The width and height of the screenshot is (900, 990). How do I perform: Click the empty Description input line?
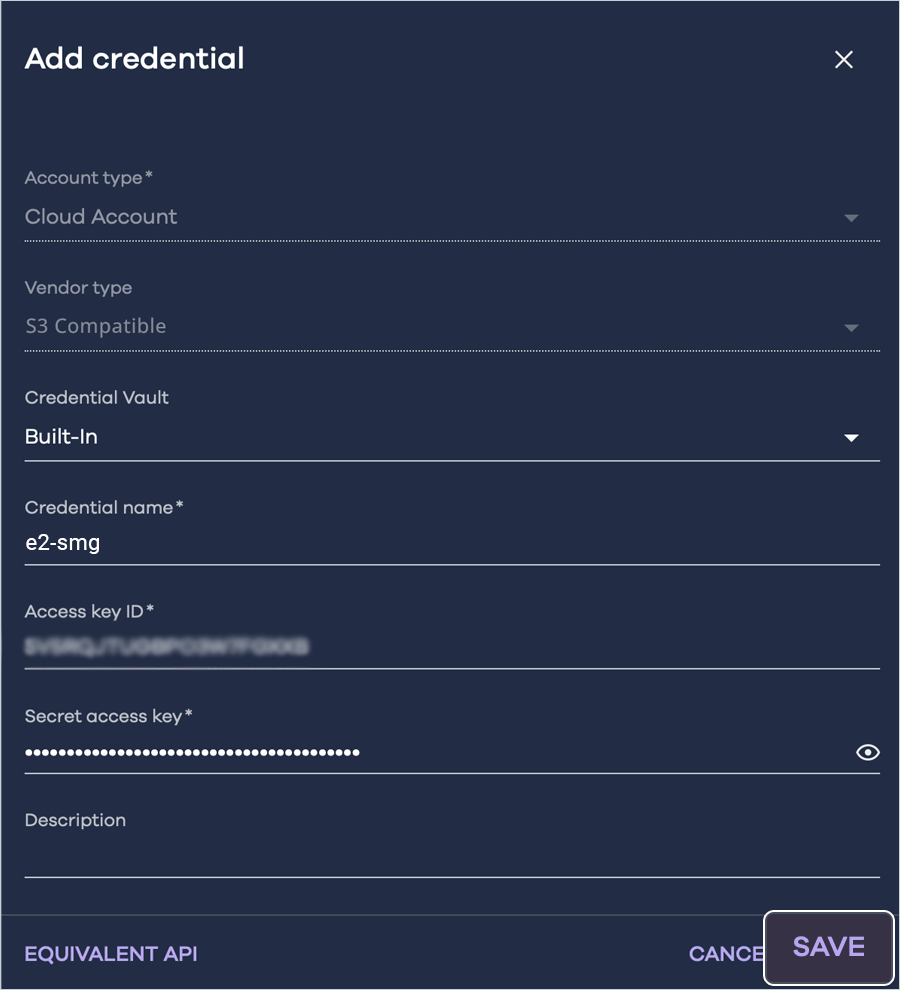click(450, 858)
